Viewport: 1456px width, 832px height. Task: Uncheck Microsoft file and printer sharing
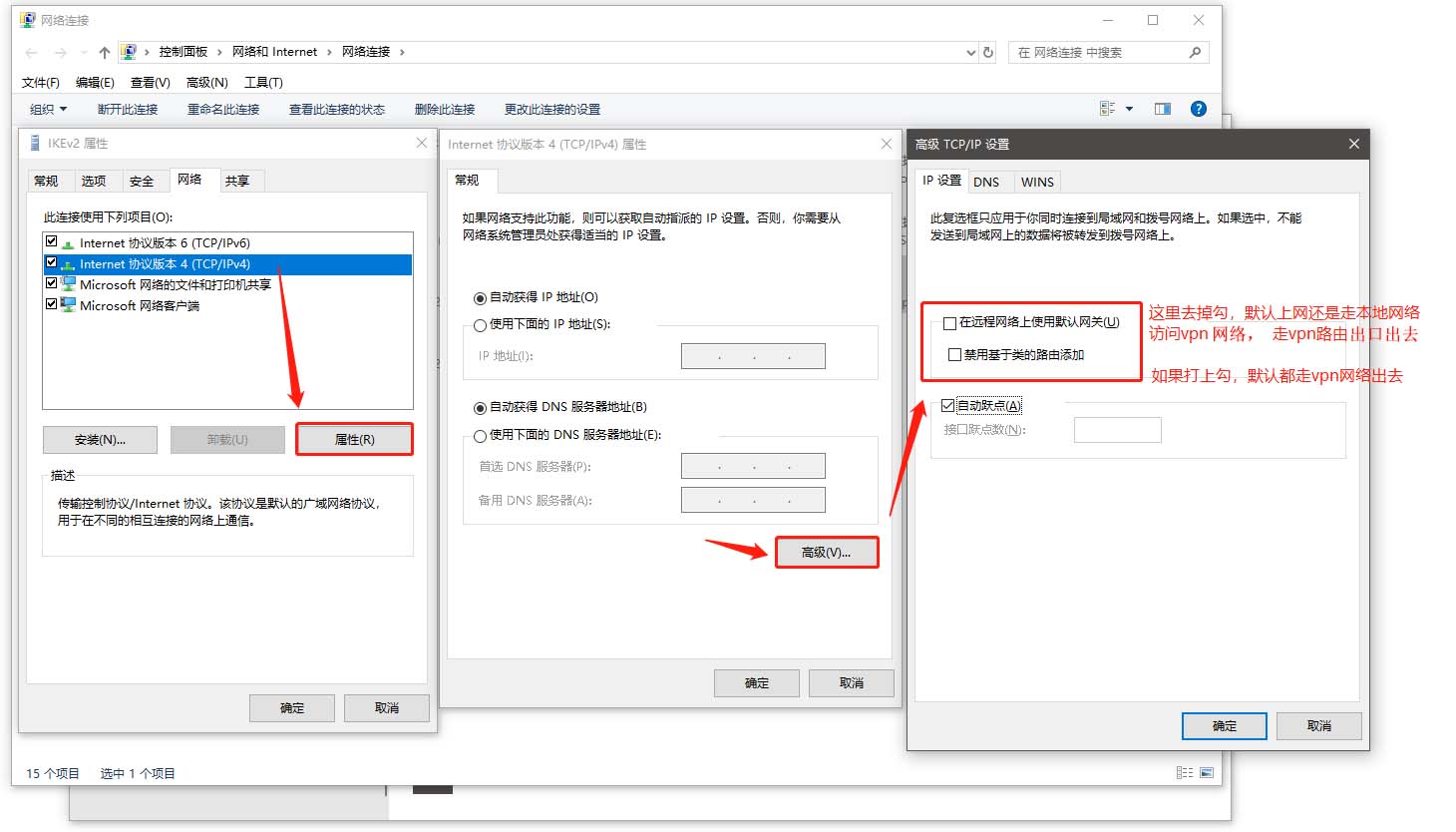tap(51, 284)
